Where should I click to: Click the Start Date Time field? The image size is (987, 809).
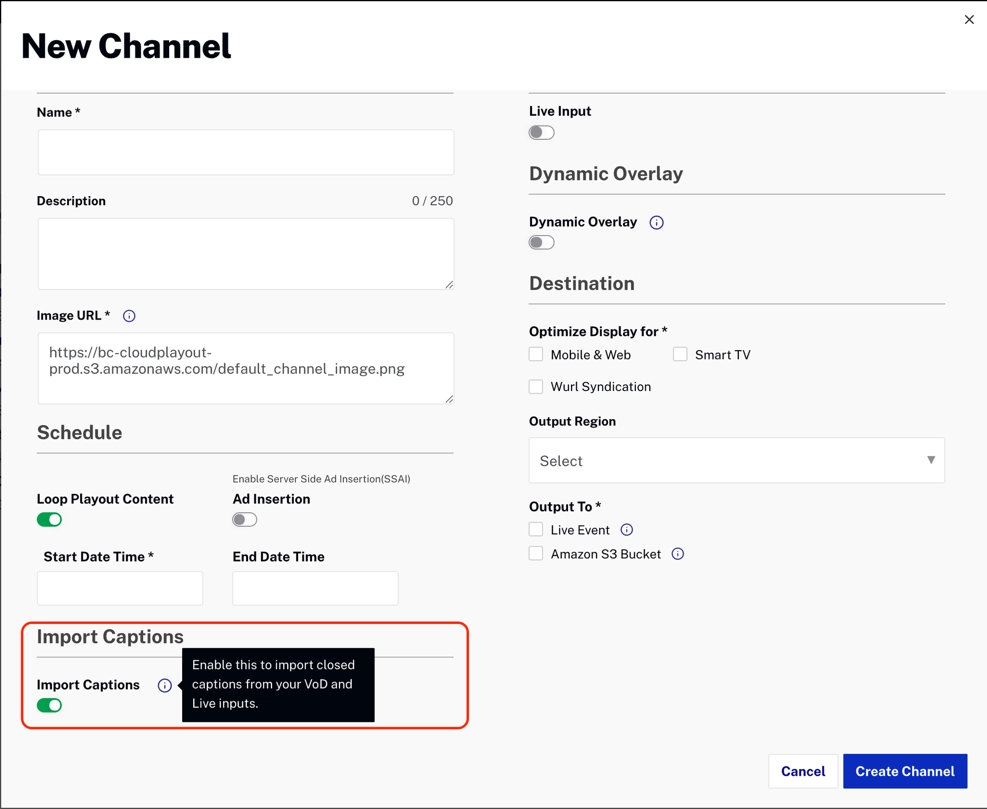[120, 588]
